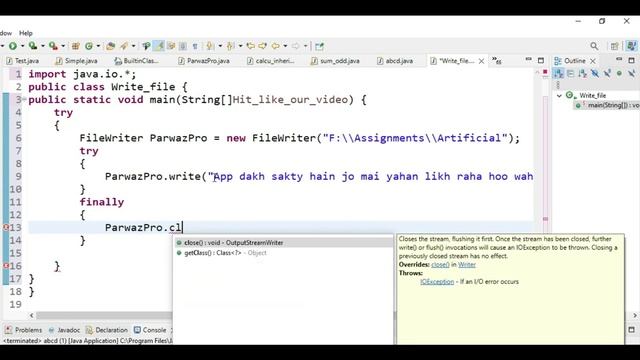
Task: Follow the close() link in Javadoc popup
Action: coord(440,264)
